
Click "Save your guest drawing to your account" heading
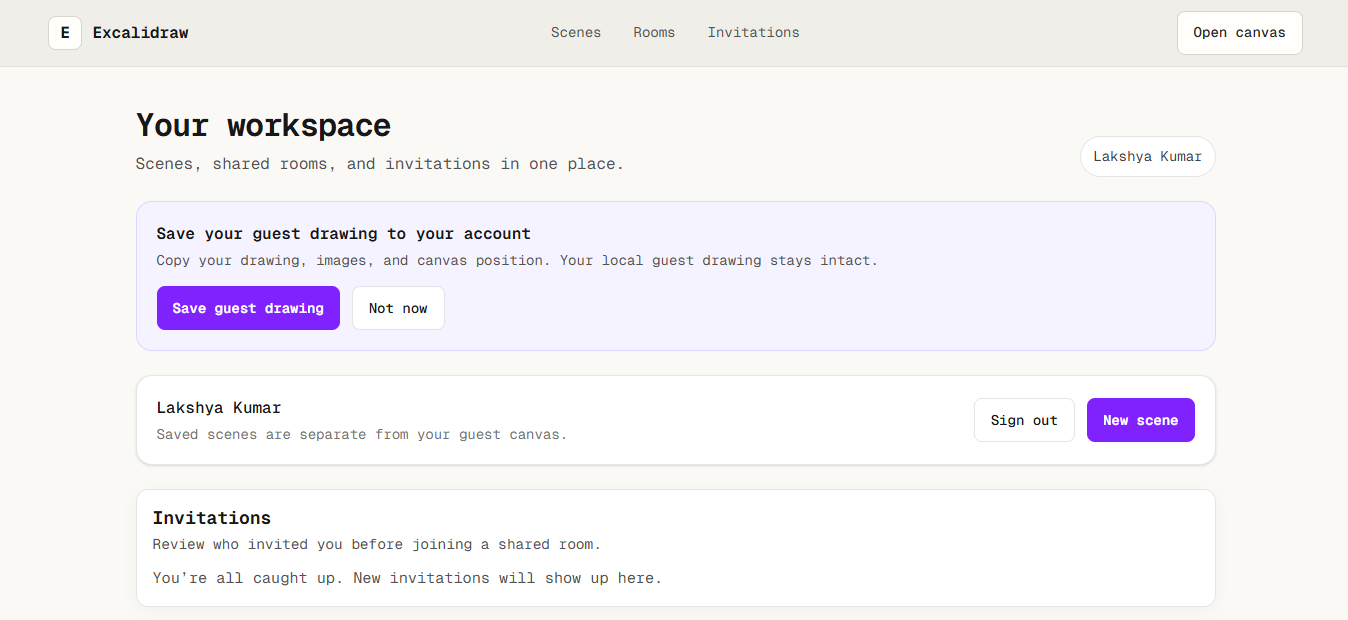[343, 234]
